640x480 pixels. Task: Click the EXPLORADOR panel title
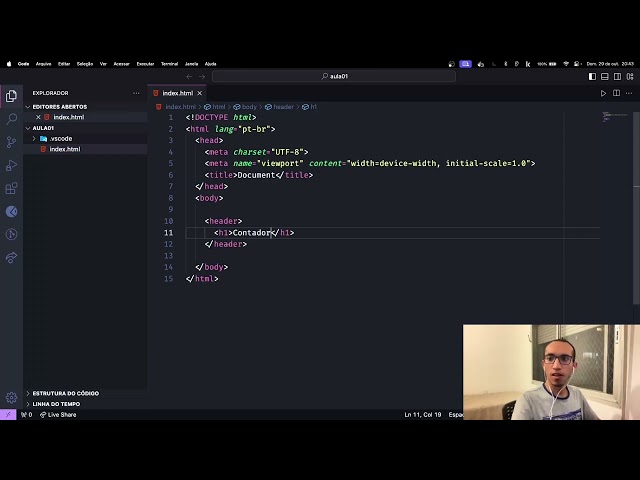tap(51, 93)
